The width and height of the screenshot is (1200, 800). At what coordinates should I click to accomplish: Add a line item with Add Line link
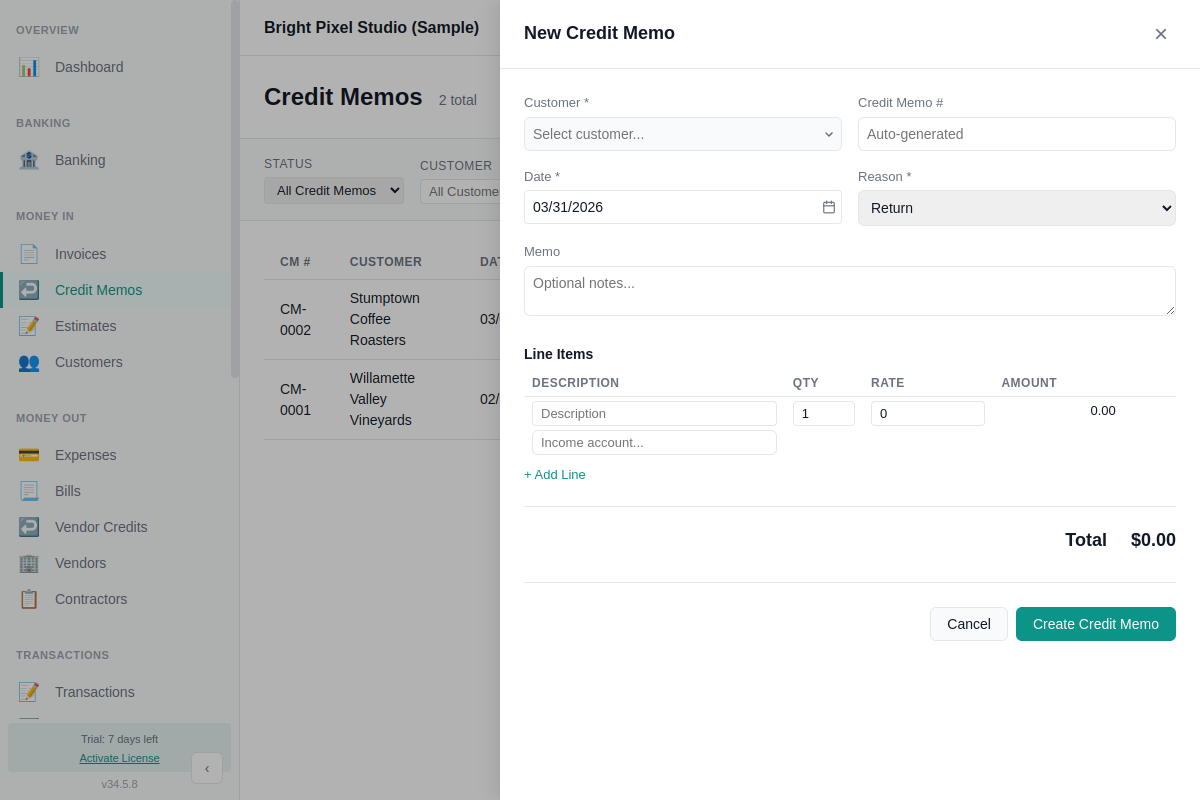point(554,474)
